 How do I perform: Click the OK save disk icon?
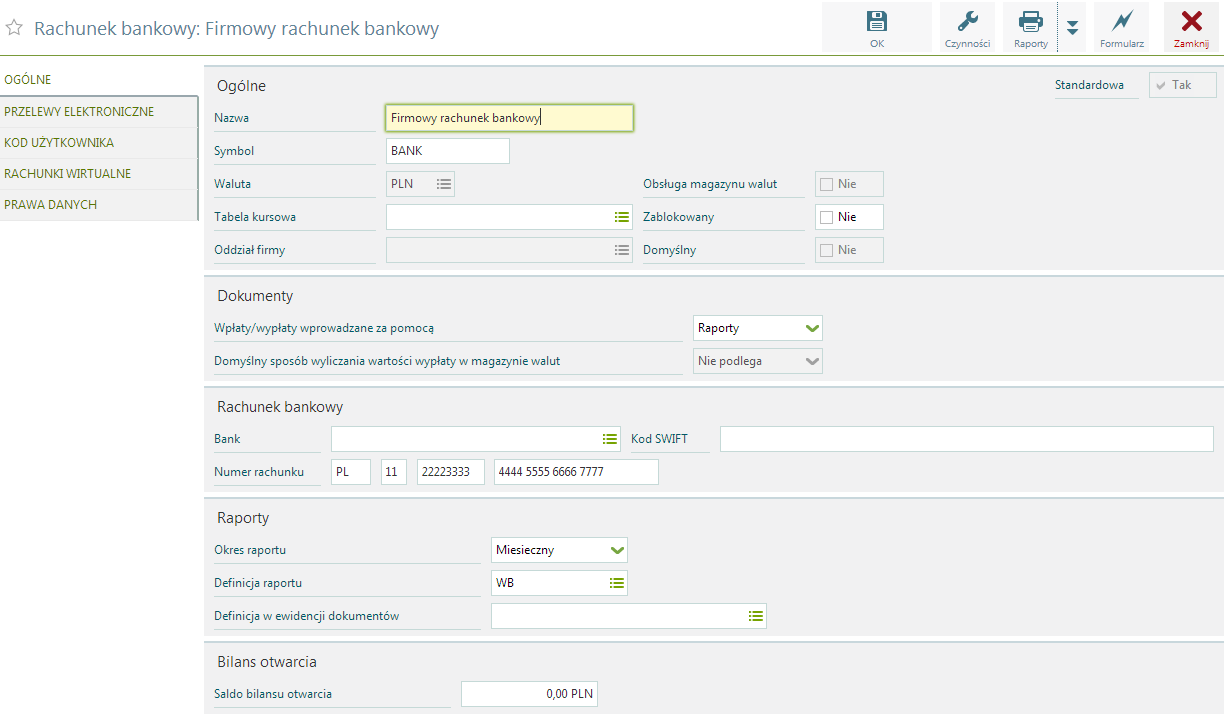[877, 21]
